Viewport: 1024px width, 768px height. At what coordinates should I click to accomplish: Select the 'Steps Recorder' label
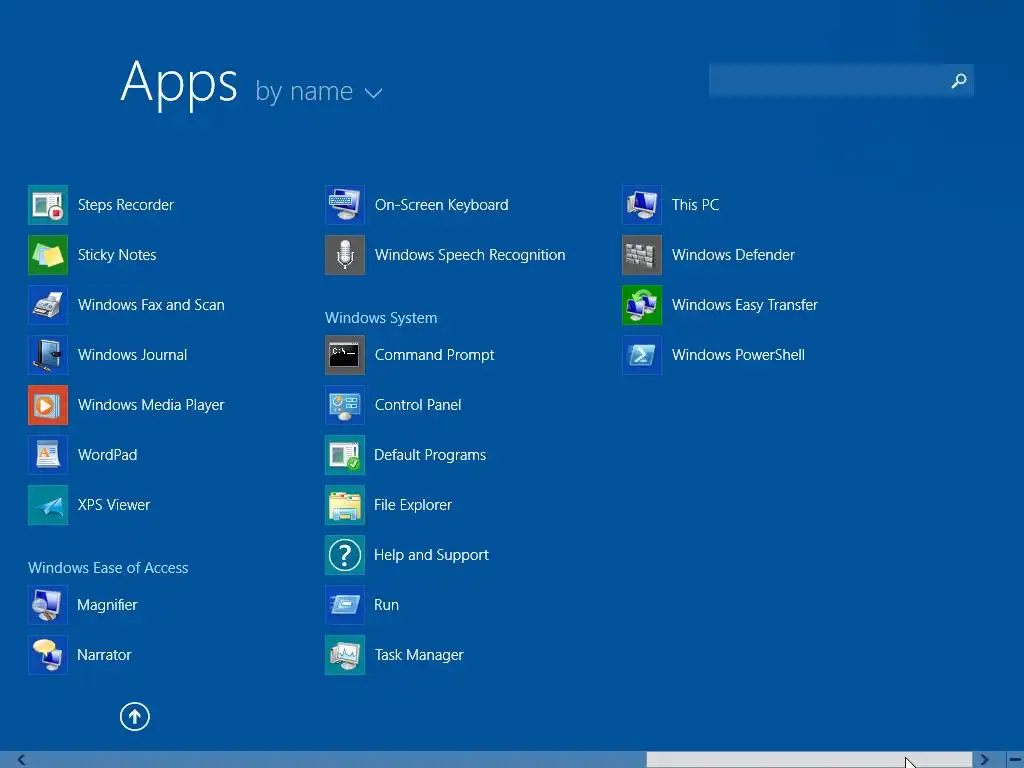point(125,205)
